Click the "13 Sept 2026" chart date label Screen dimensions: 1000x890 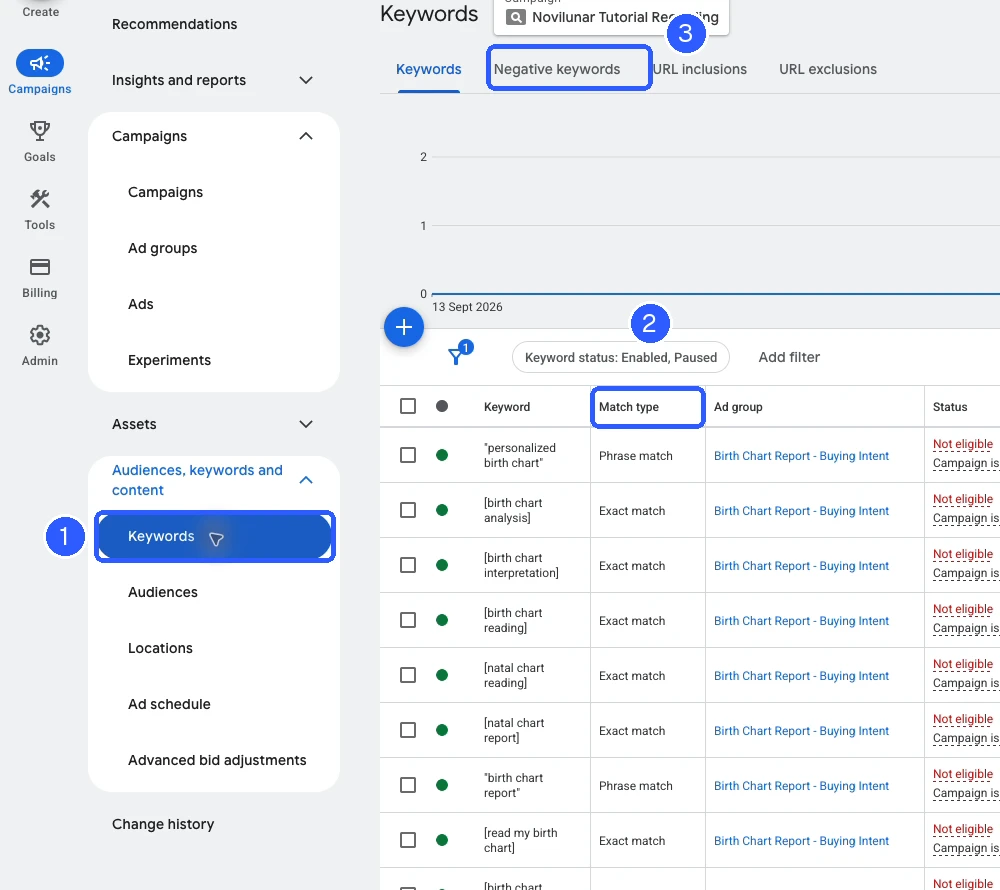pyautogui.click(x=467, y=307)
